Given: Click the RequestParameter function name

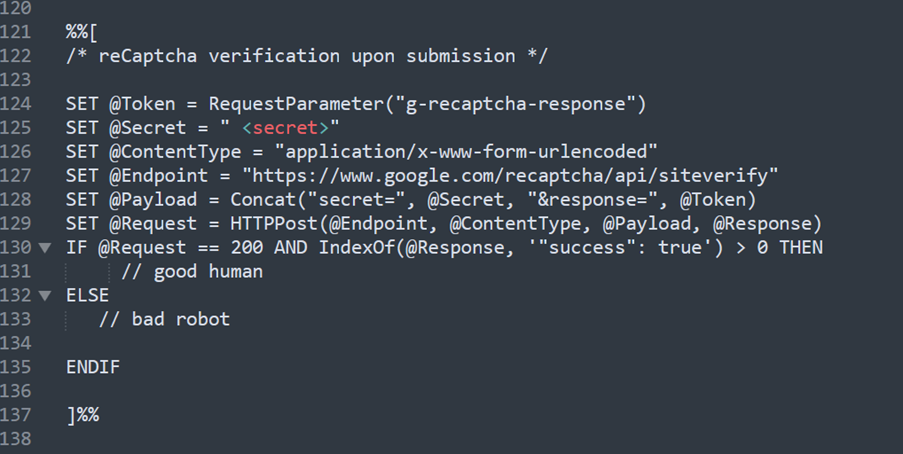Looking at the screenshot, I should click(x=296, y=104).
